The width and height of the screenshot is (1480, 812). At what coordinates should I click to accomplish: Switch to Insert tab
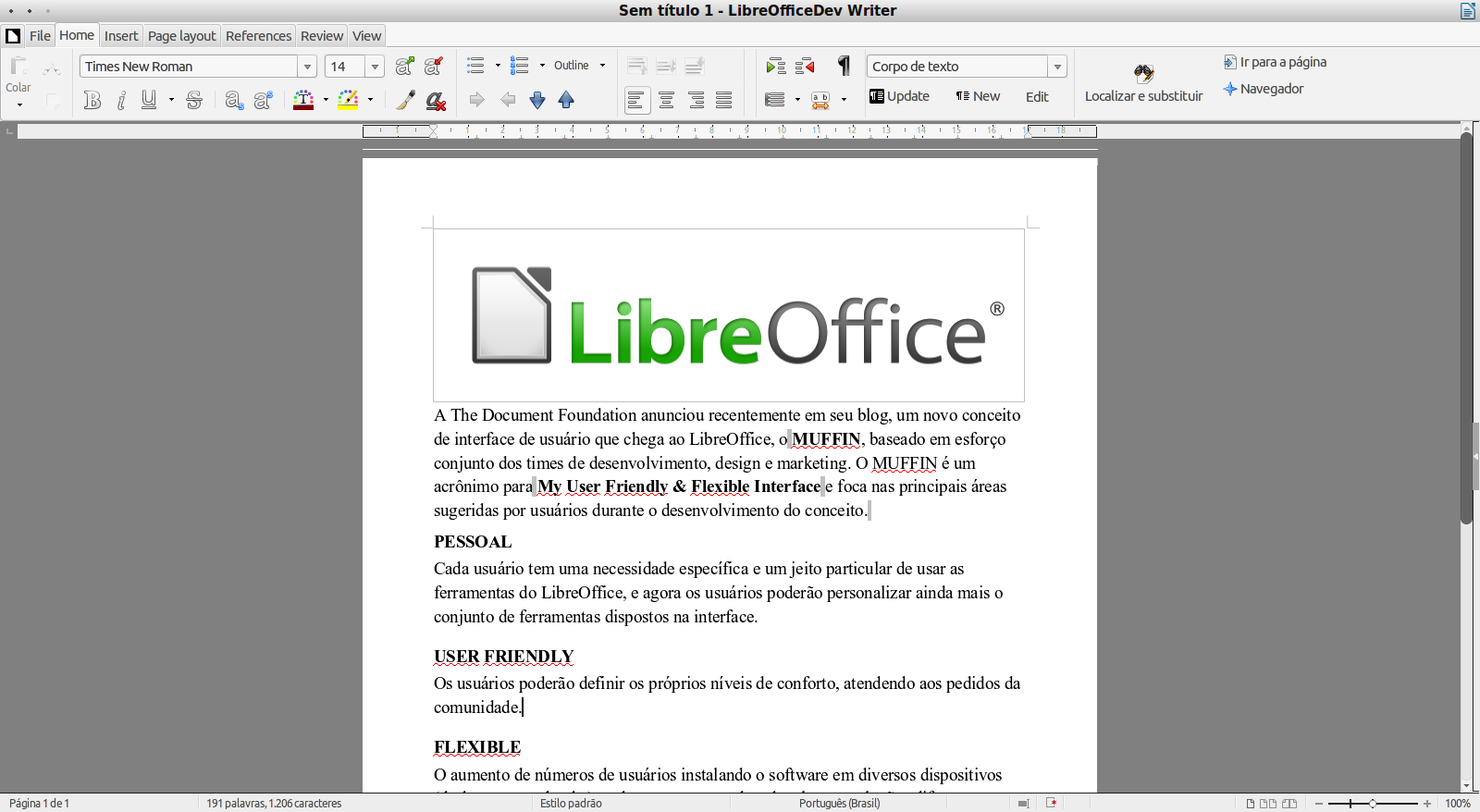(x=121, y=36)
